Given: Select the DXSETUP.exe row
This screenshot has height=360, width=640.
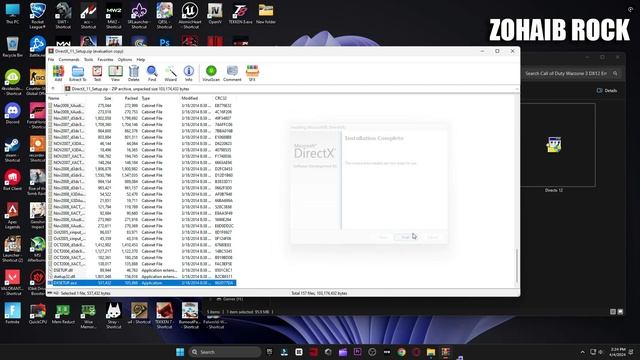Looking at the screenshot, I should [142, 283].
